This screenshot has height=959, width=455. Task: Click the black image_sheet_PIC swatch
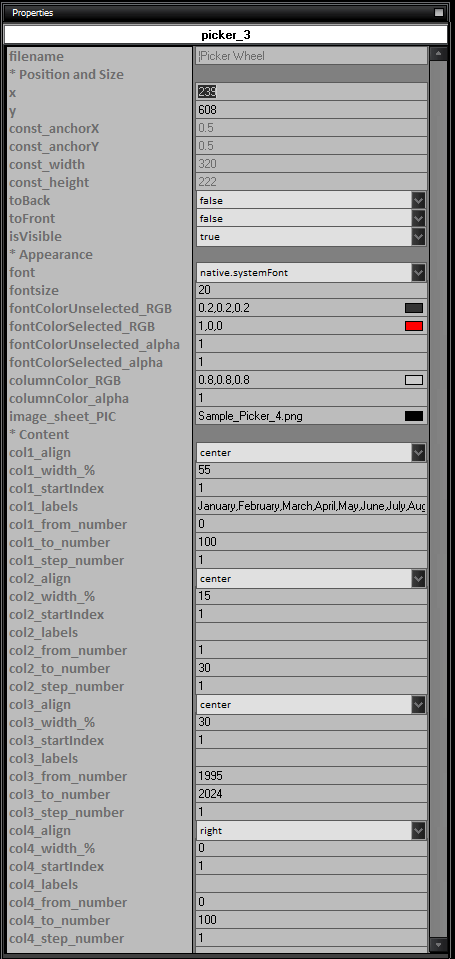tap(414, 417)
